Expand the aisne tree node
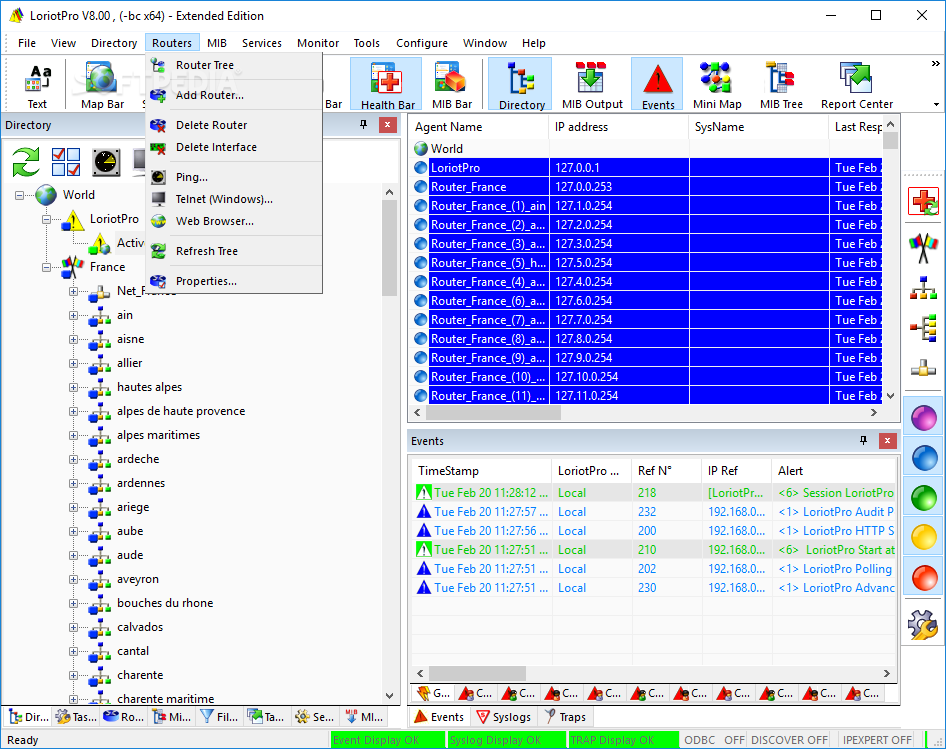 73,339
